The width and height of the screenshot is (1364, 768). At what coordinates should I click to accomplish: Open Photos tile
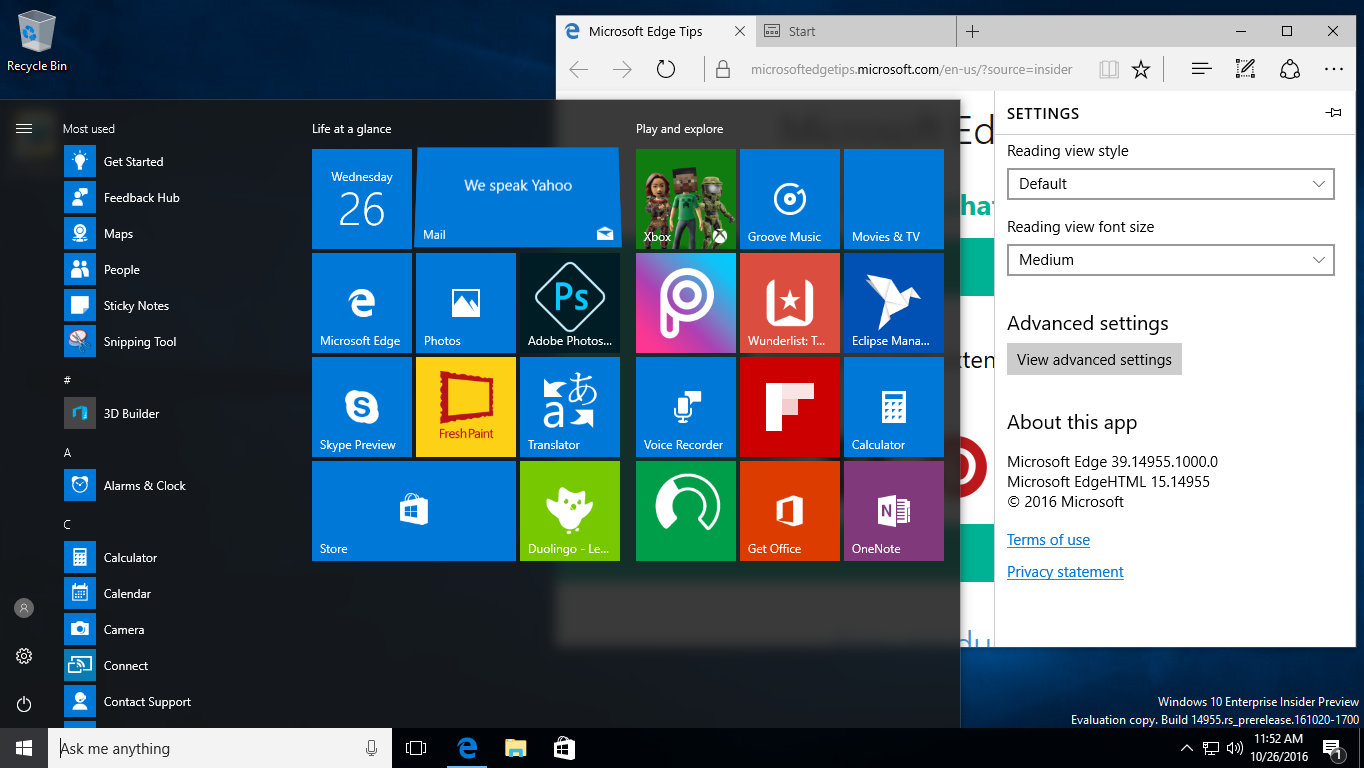click(x=466, y=303)
